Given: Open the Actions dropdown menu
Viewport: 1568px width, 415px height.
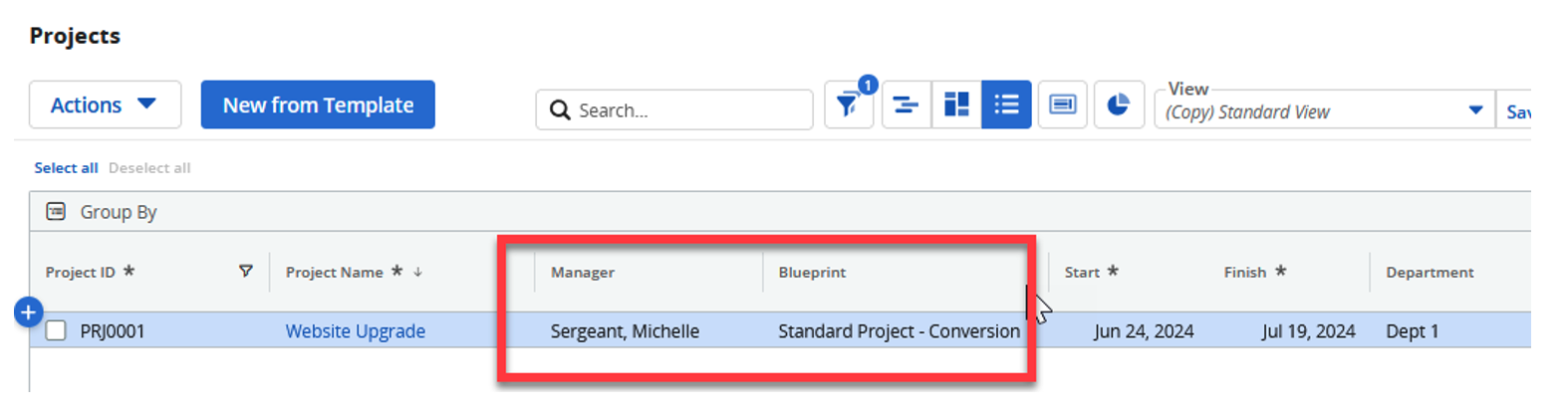Looking at the screenshot, I should [x=105, y=104].
